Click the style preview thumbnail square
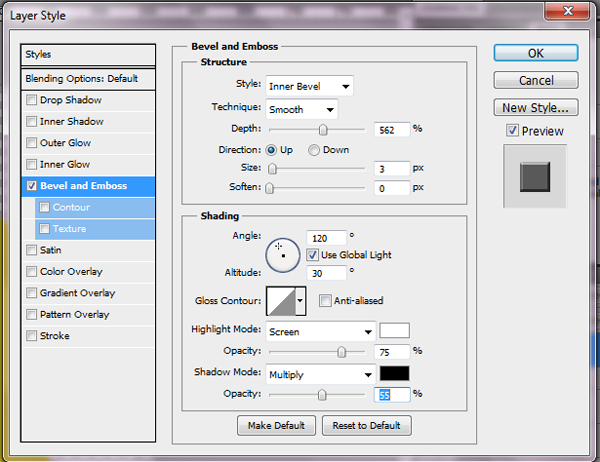This screenshot has width=600, height=462. [x=535, y=176]
